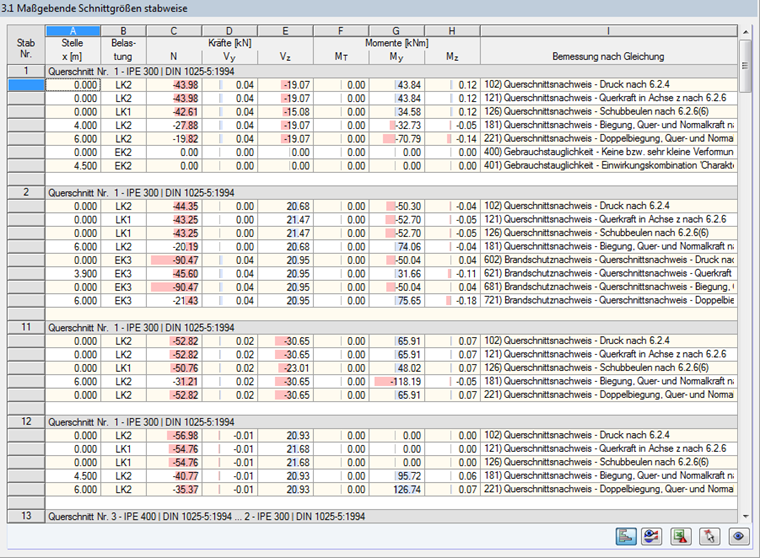The image size is (760, 558).
Task: Click the 'Momente [kNm]' group heading
Action: tap(396, 43)
